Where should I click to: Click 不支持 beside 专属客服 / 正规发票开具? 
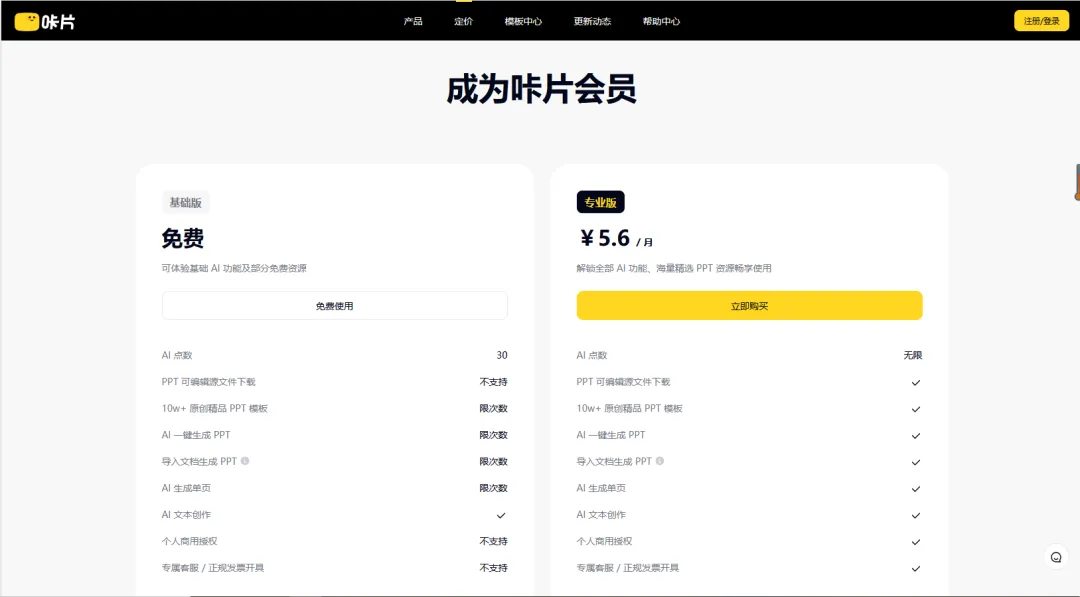click(x=494, y=568)
